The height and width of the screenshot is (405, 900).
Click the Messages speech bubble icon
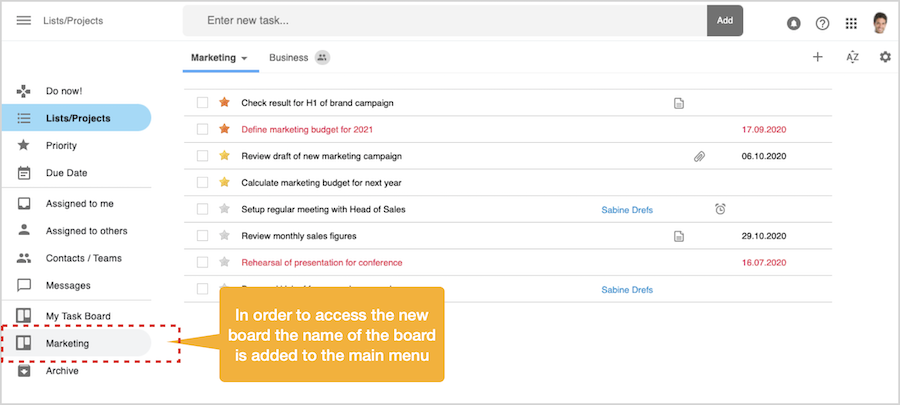pyautogui.click(x=24, y=286)
